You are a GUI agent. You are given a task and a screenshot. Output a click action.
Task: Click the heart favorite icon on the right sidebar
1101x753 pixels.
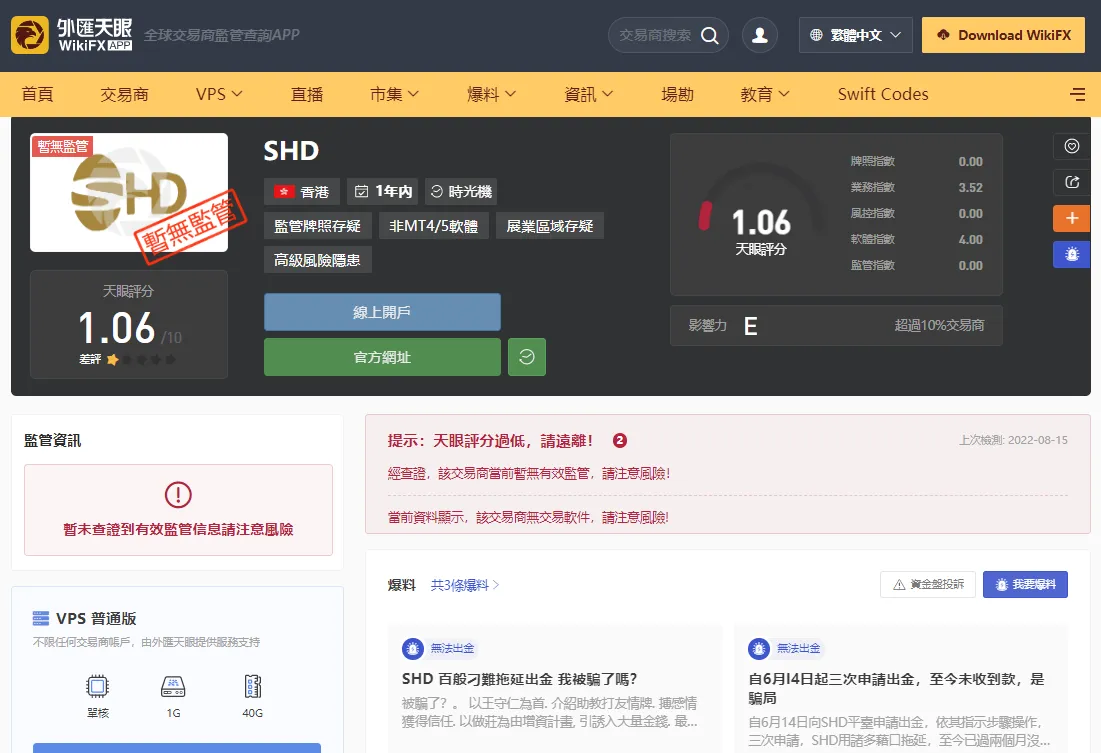pyautogui.click(x=1072, y=146)
